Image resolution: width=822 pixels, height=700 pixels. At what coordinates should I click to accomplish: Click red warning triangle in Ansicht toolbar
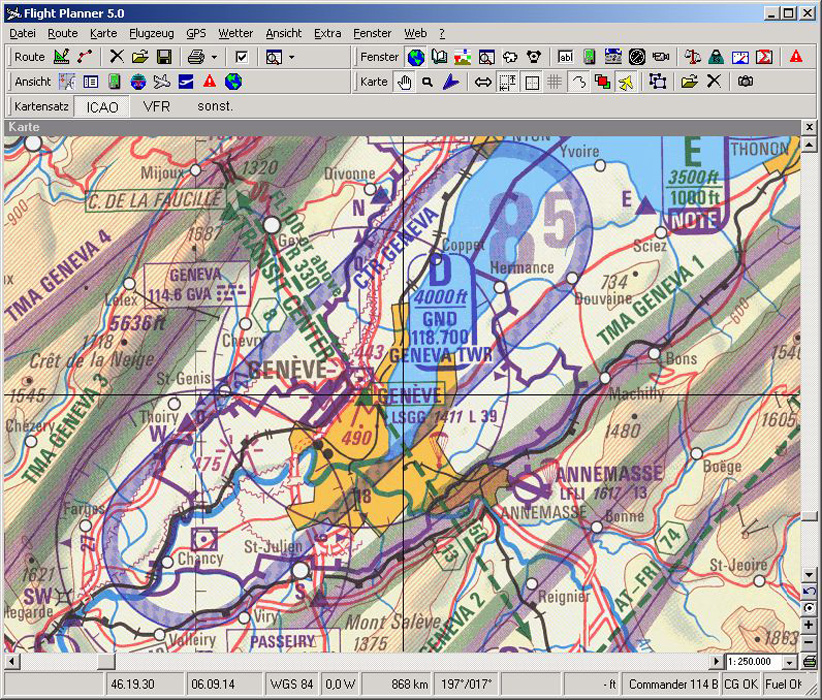pos(210,81)
